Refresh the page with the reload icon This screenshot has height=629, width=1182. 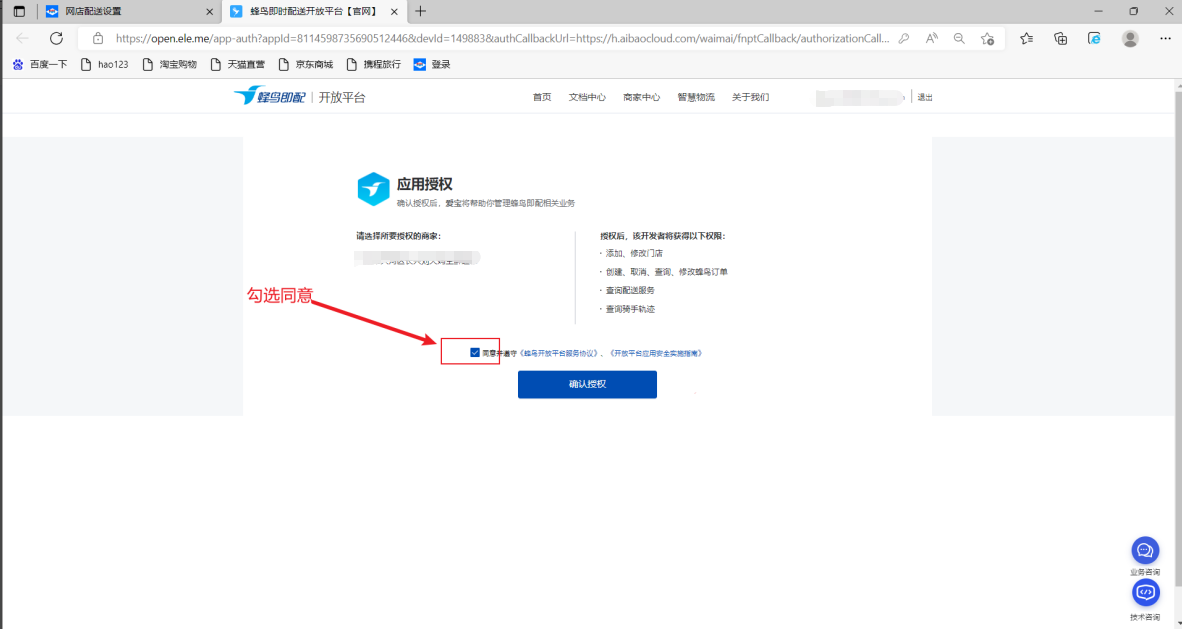tap(56, 38)
